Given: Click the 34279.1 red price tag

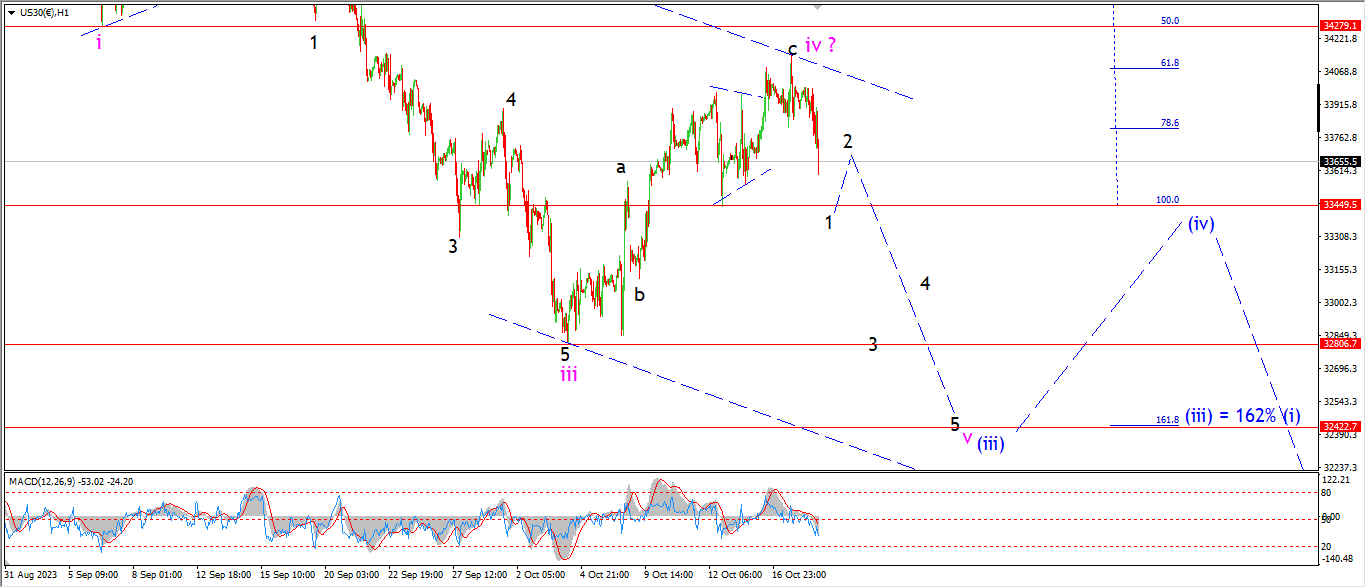Looking at the screenshot, I should point(1341,26).
